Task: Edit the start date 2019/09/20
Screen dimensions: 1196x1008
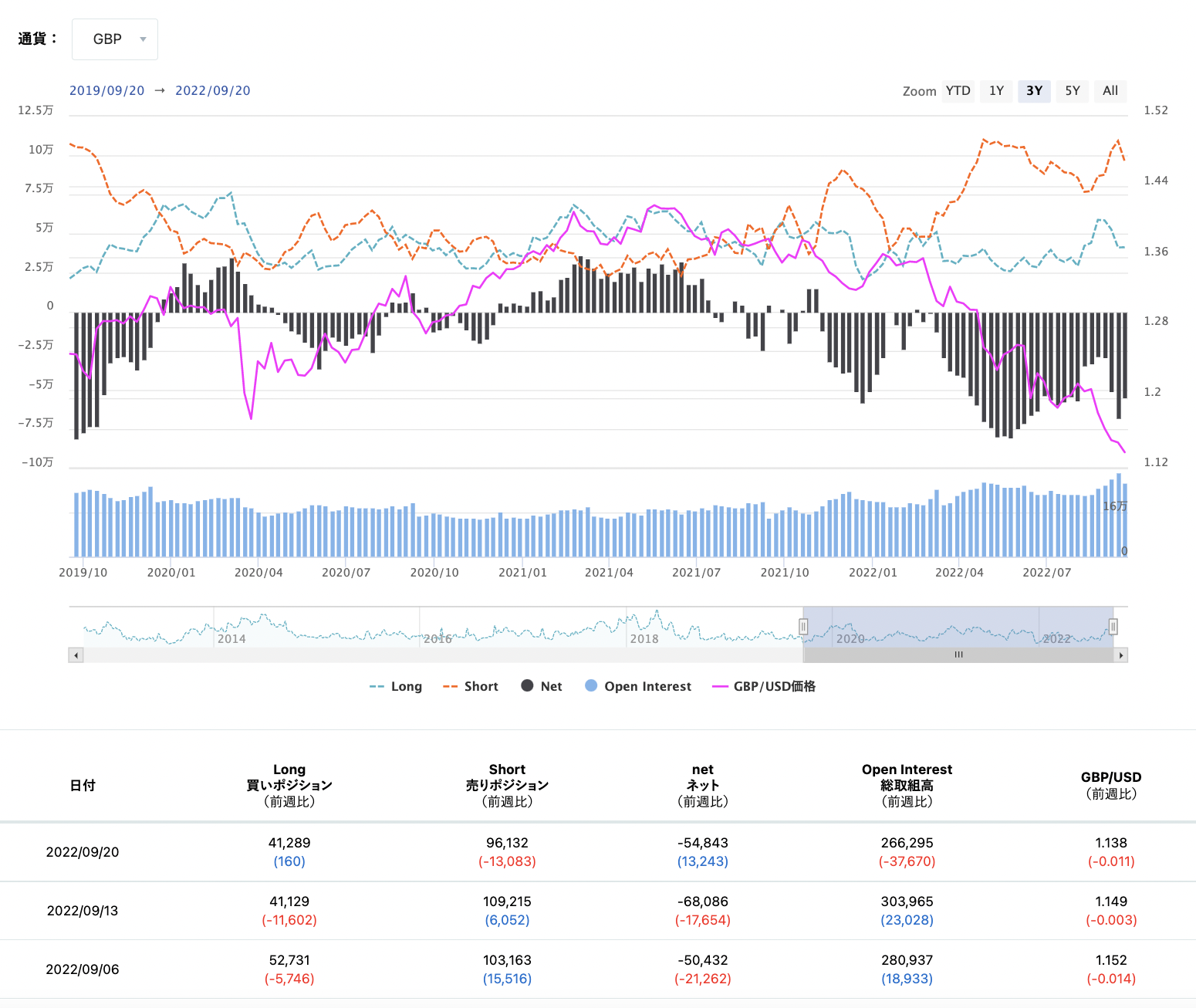Action: tap(107, 90)
